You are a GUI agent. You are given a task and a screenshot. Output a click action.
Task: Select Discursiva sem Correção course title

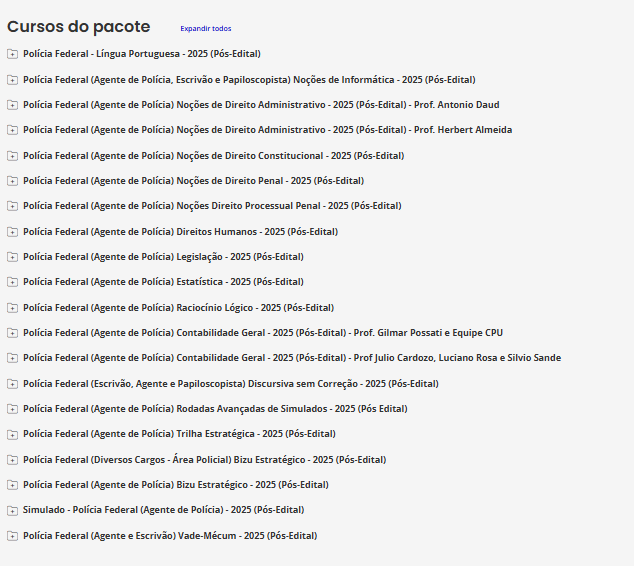tap(231, 384)
